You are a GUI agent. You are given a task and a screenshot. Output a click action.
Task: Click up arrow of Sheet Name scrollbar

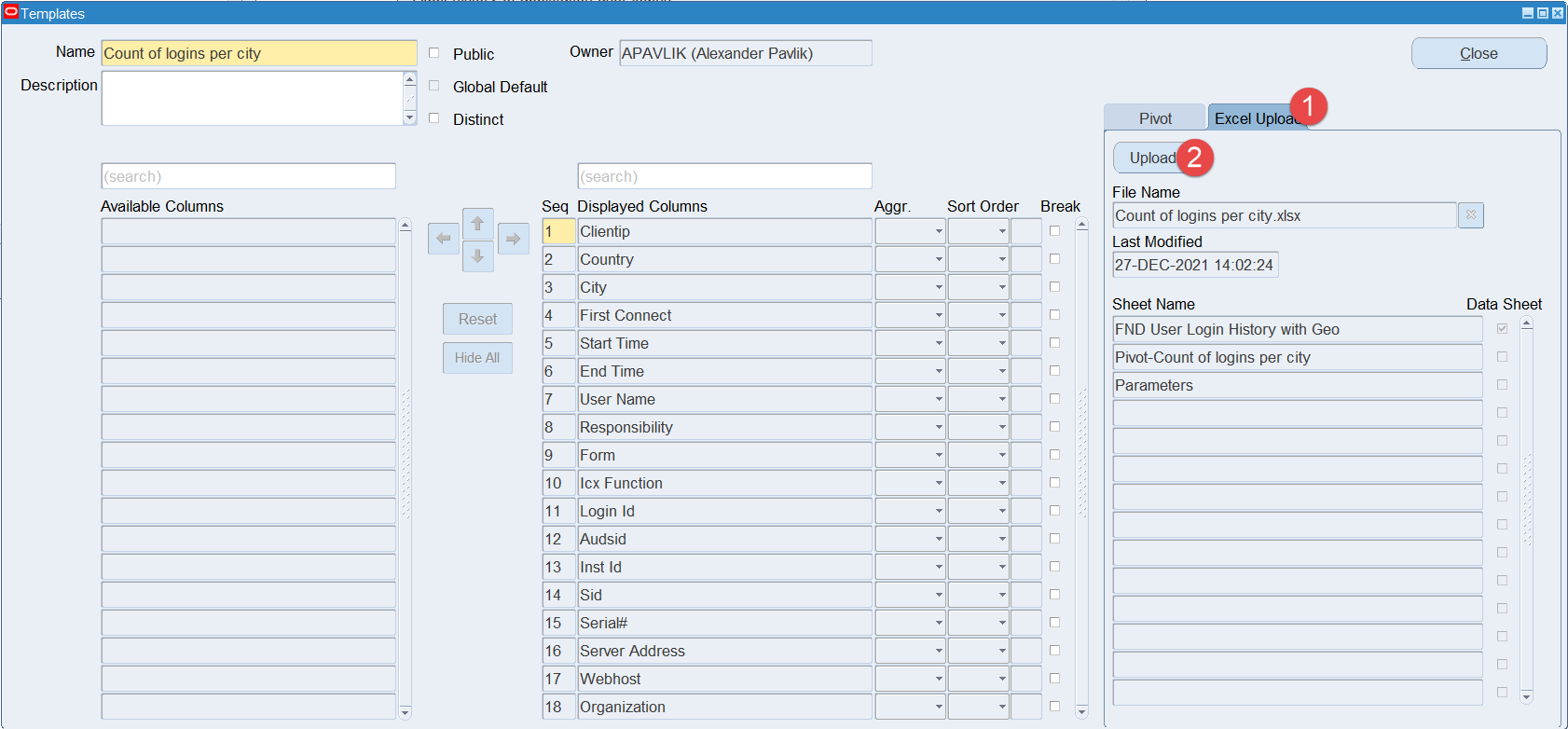(1527, 324)
